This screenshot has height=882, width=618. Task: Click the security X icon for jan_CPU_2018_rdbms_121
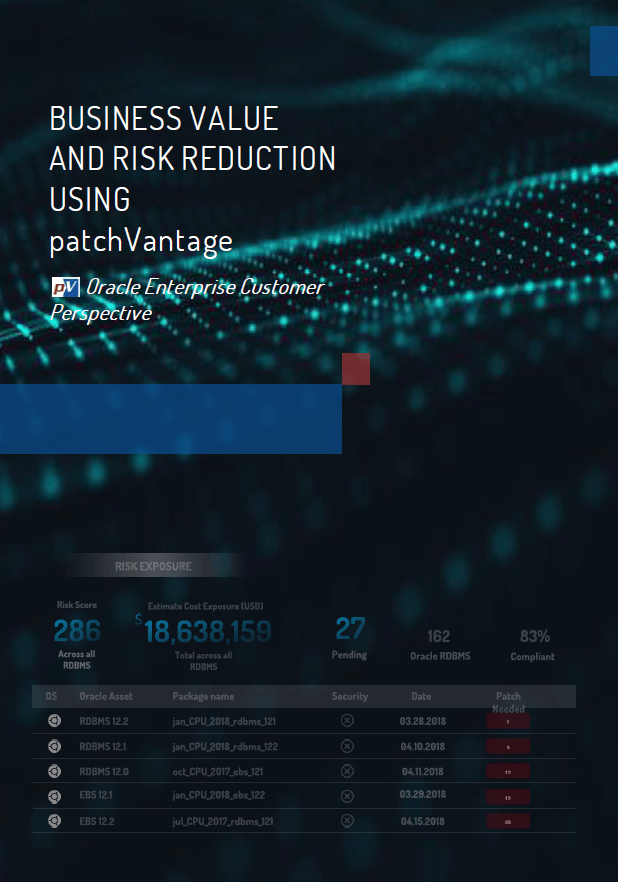click(x=348, y=721)
